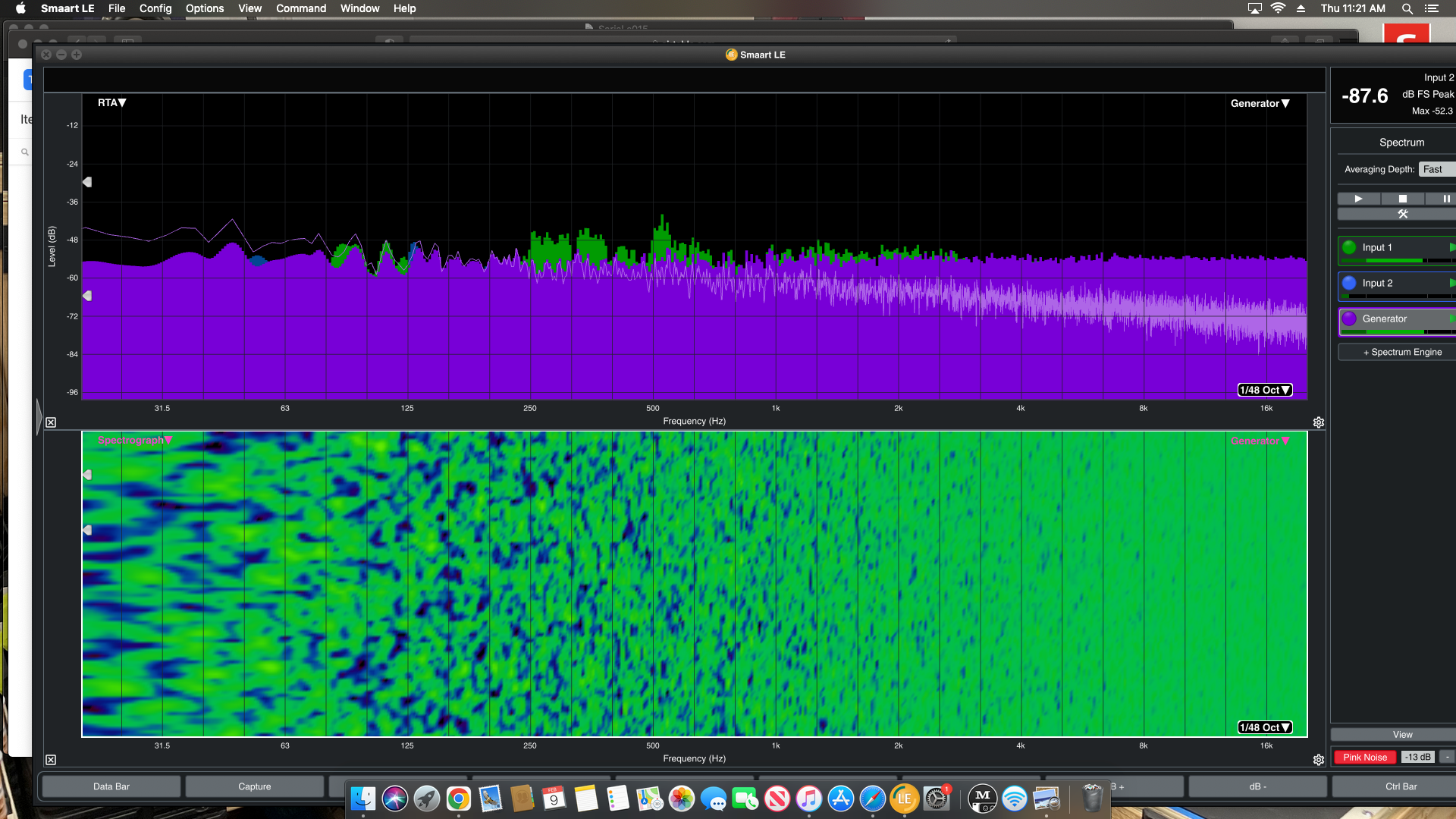Open the Spectrograph graph type dropdown
Viewport: 1456px width, 819px height.
(135, 440)
